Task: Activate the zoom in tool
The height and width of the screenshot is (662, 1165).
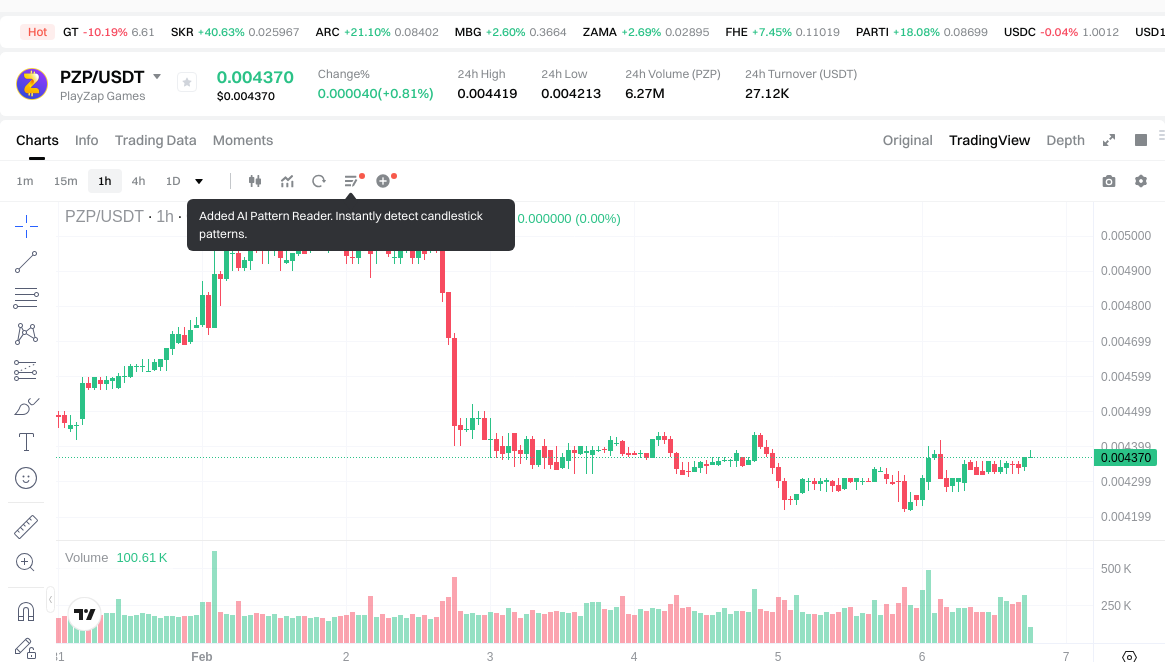Action: click(27, 562)
